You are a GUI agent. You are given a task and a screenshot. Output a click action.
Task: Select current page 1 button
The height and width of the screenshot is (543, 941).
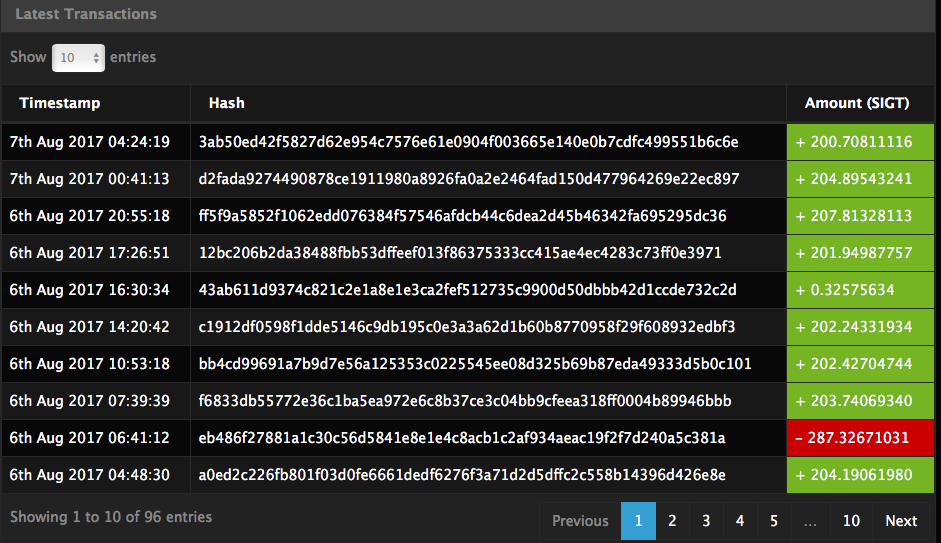(638, 521)
